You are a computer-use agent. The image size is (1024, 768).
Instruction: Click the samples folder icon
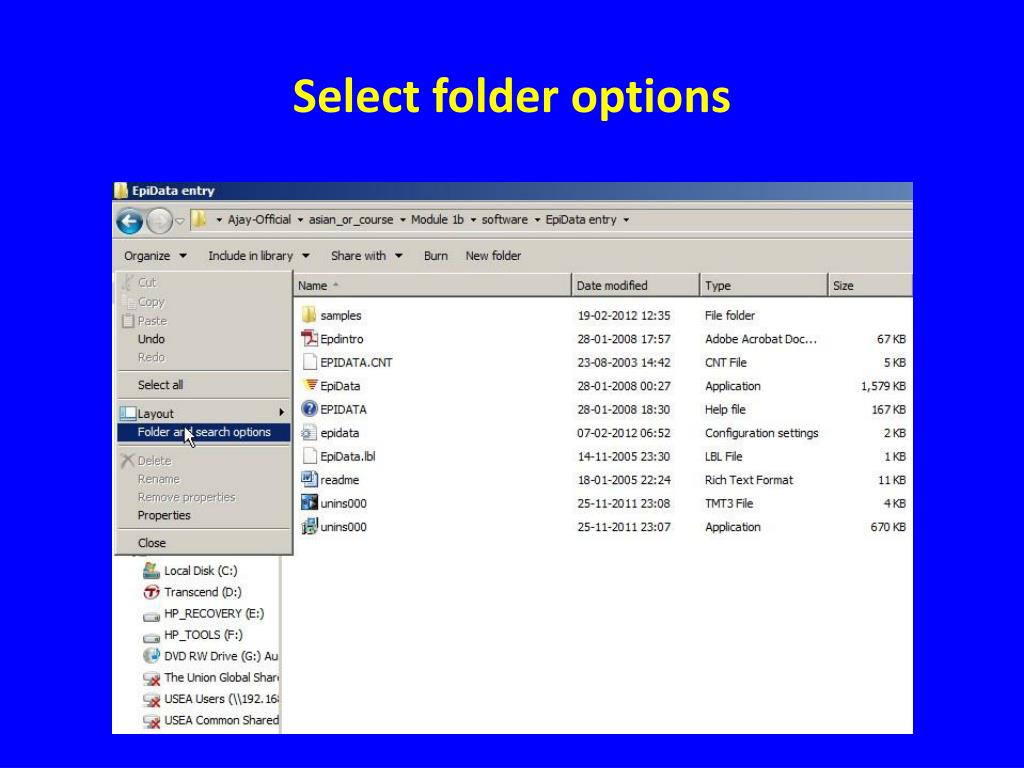pyautogui.click(x=309, y=315)
